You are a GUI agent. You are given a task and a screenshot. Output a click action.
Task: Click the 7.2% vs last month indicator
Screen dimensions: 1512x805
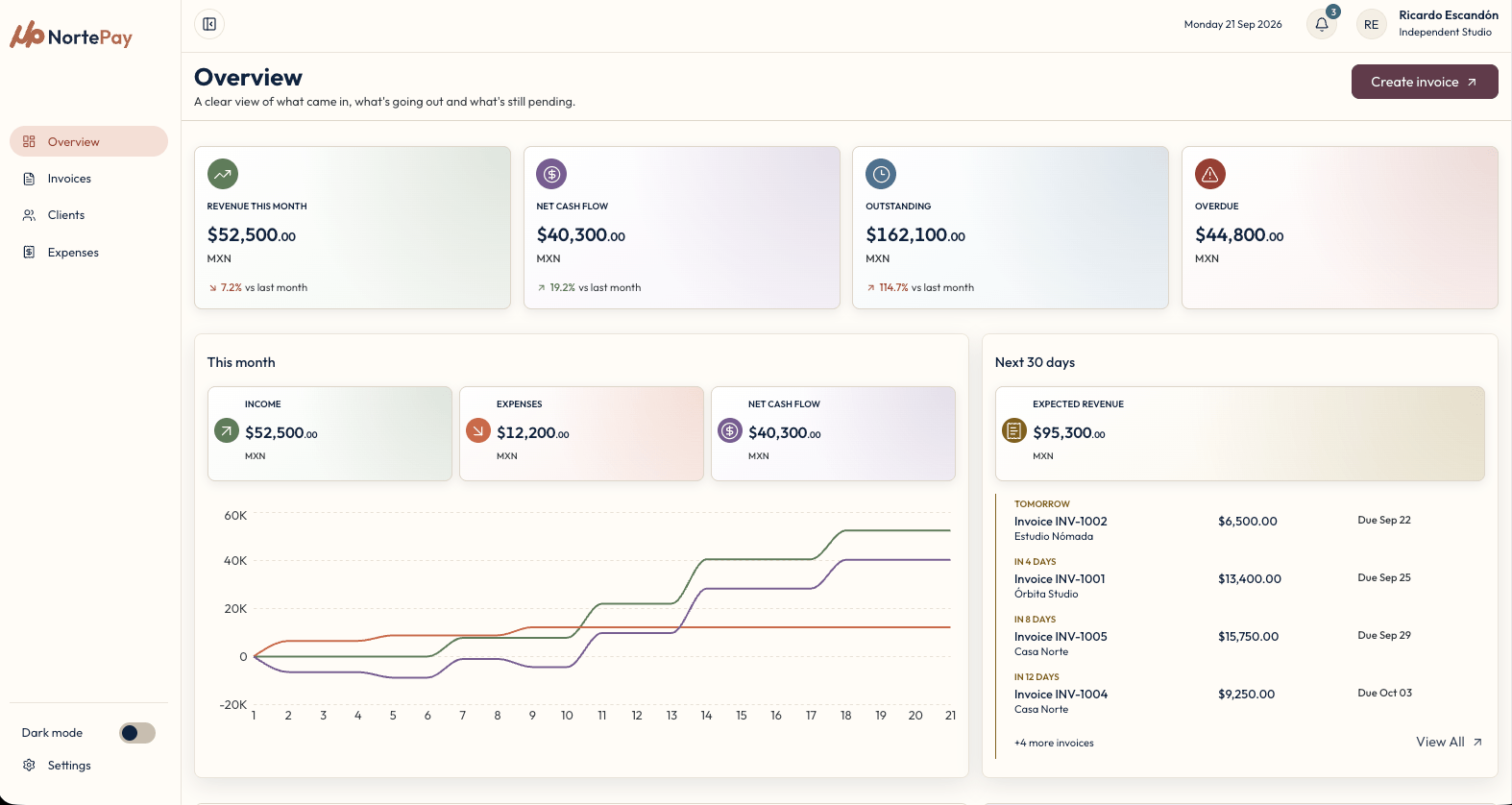click(x=257, y=287)
